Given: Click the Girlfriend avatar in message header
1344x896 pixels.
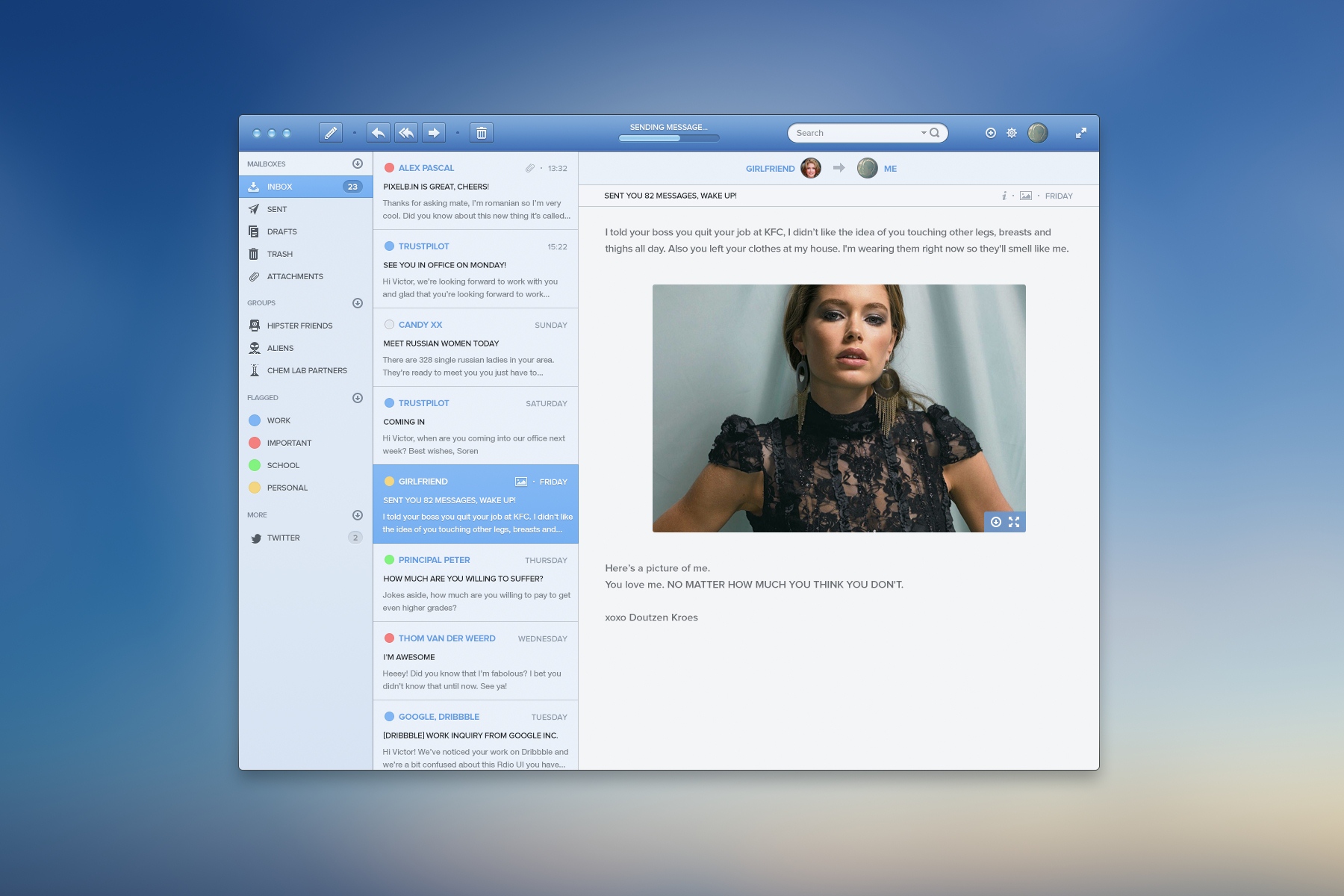Looking at the screenshot, I should [x=811, y=168].
